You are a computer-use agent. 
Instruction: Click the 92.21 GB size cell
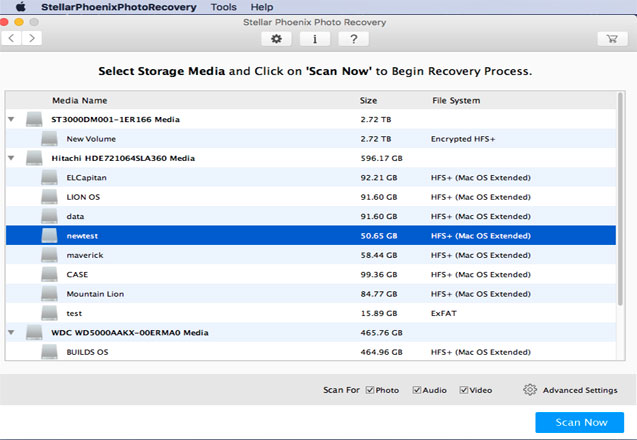379,178
